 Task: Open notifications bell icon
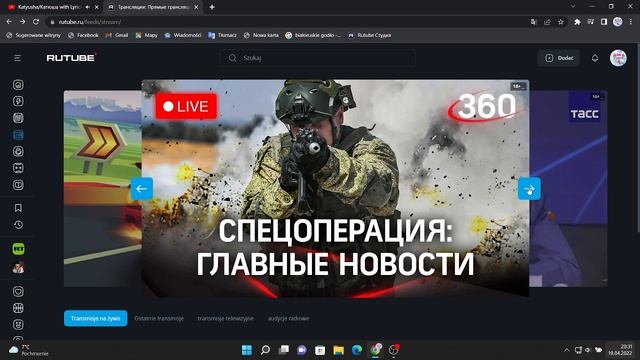click(595, 58)
